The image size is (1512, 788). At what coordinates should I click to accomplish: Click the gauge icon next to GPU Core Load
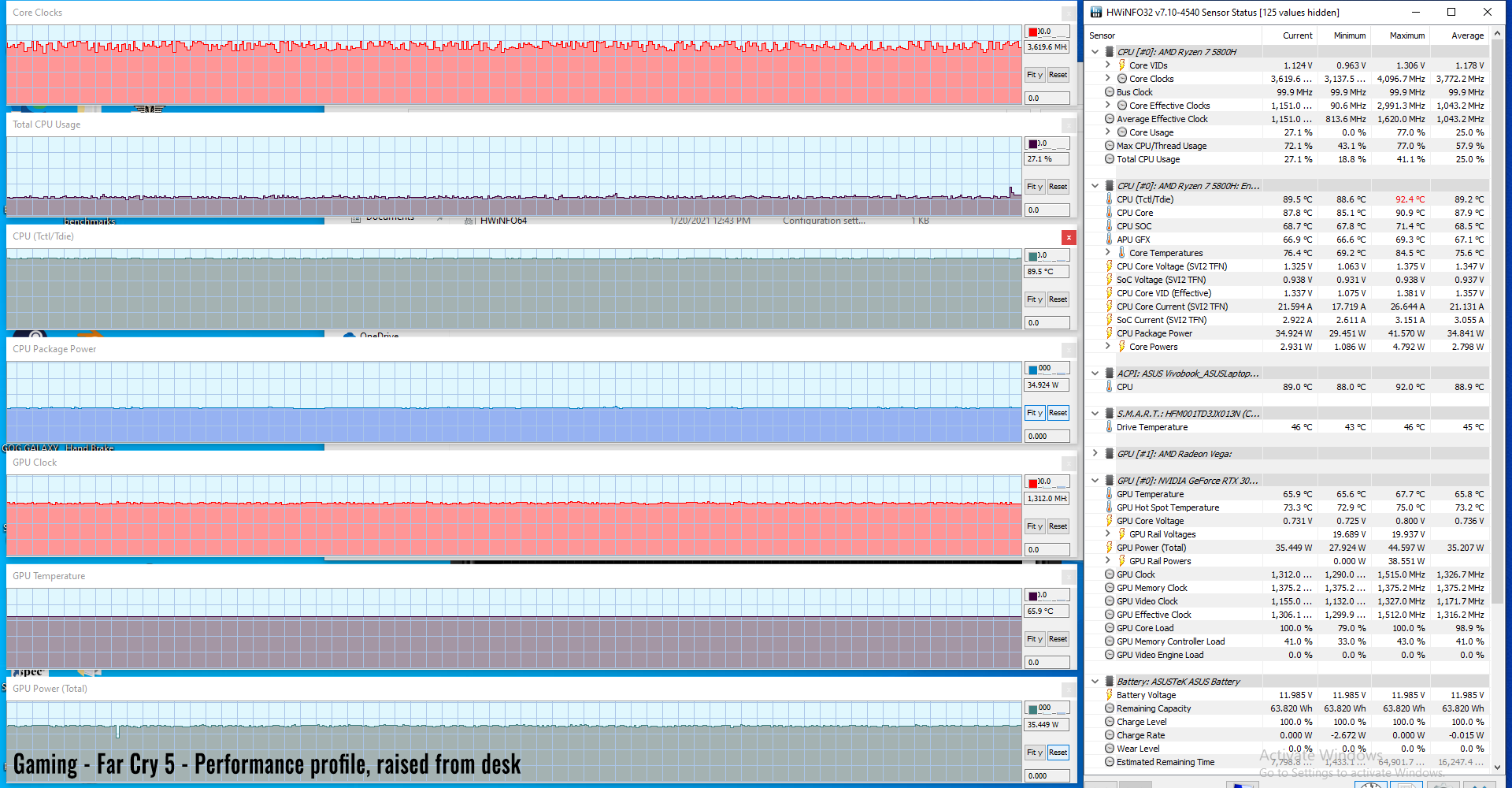[x=1110, y=628]
